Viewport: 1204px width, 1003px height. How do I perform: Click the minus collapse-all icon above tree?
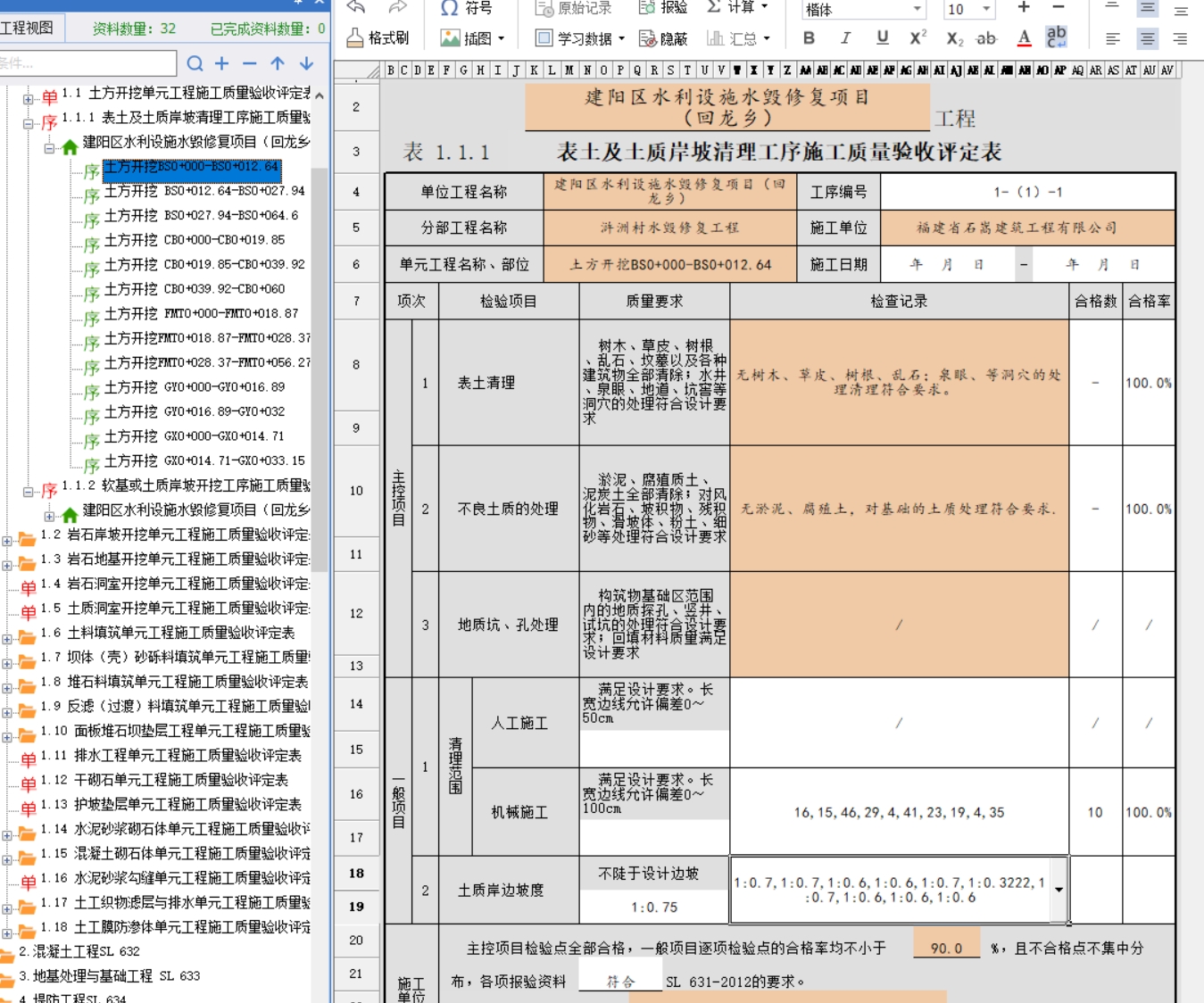[x=250, y=63]
